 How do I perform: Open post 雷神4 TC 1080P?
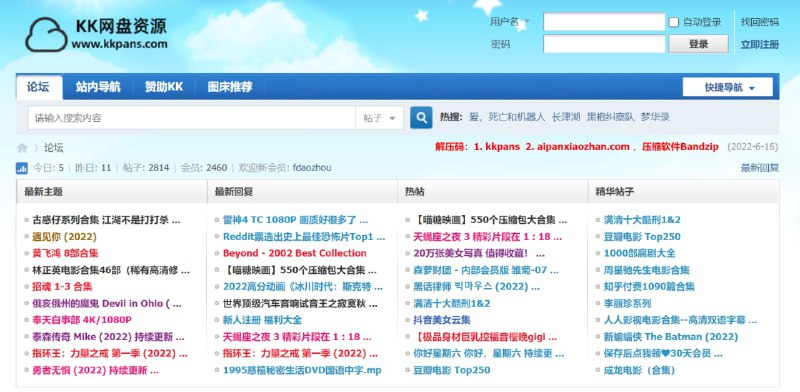(x=295, y=220)
